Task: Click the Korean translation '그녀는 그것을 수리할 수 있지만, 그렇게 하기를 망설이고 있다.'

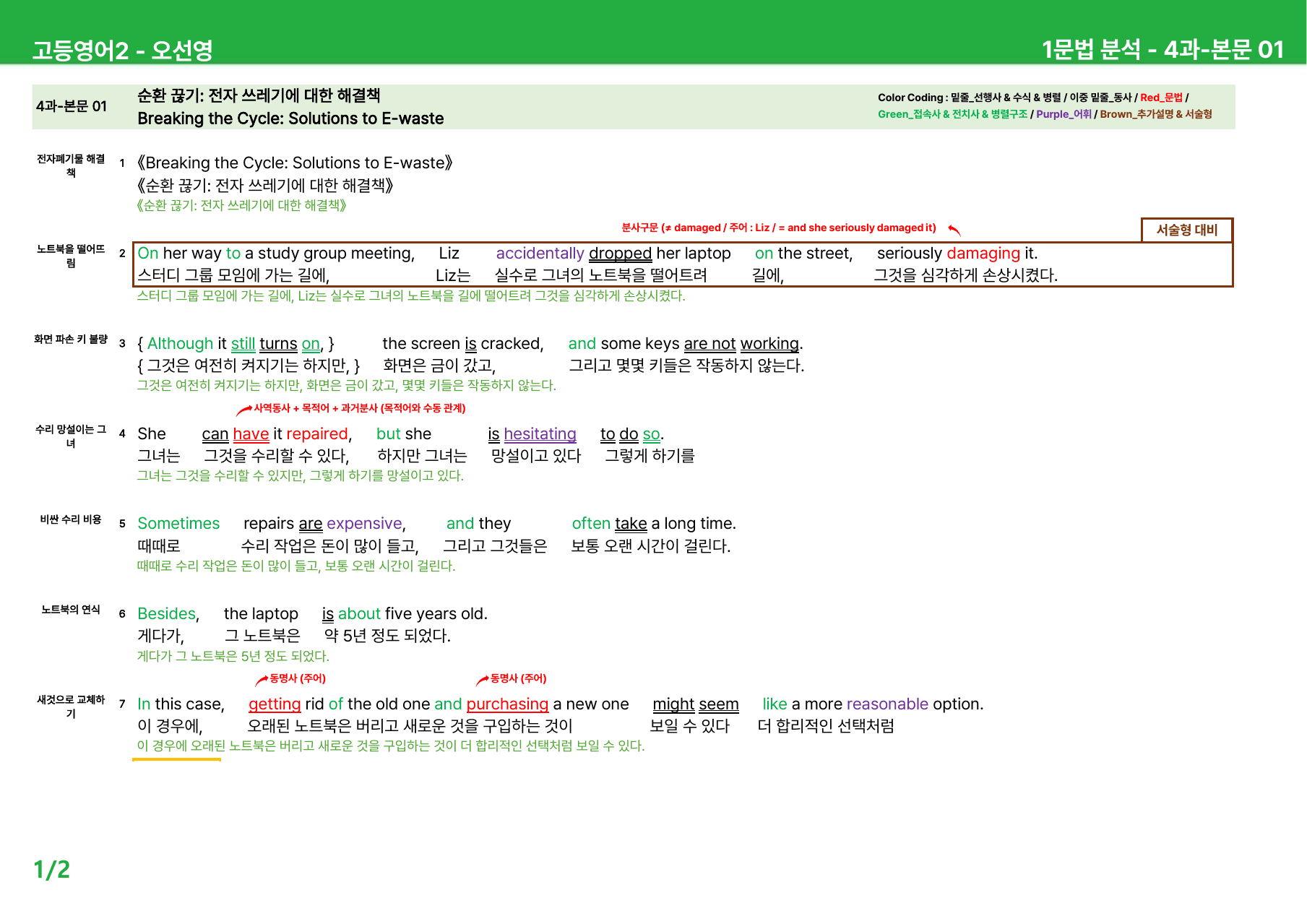Action: click(x=301, y=475)
